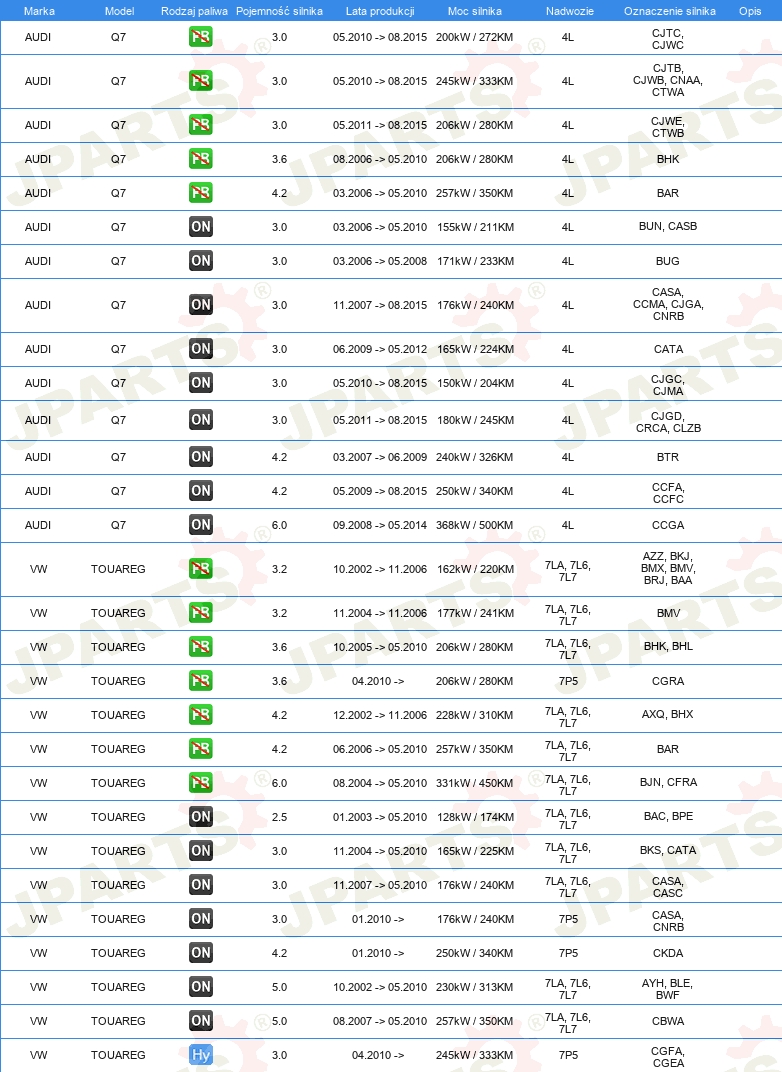Click the Nadwozie column header
This screenshot has height=1072, width=782.
click(x=569, y=11)
